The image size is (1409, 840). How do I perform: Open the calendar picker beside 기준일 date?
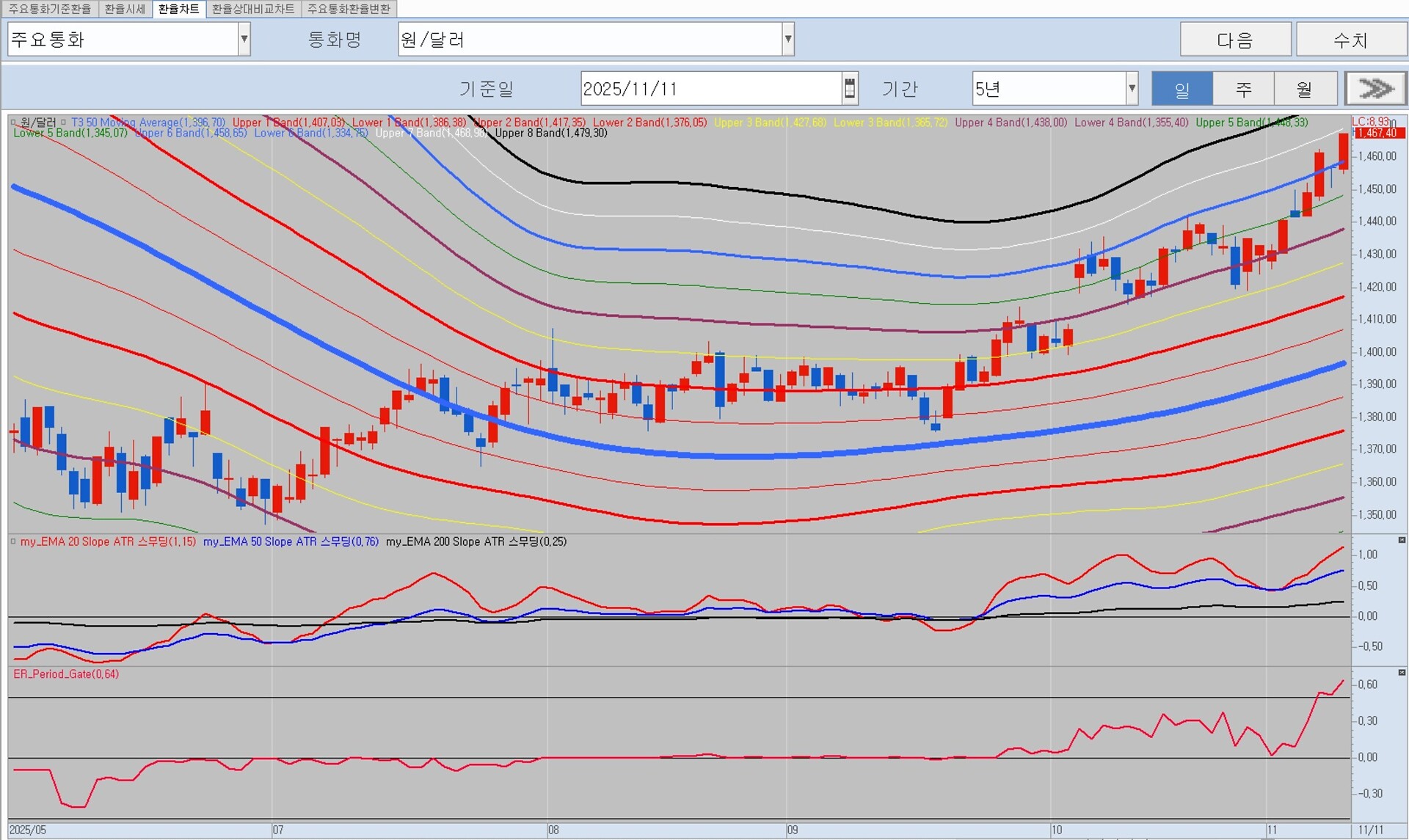(x=850, y=89)
